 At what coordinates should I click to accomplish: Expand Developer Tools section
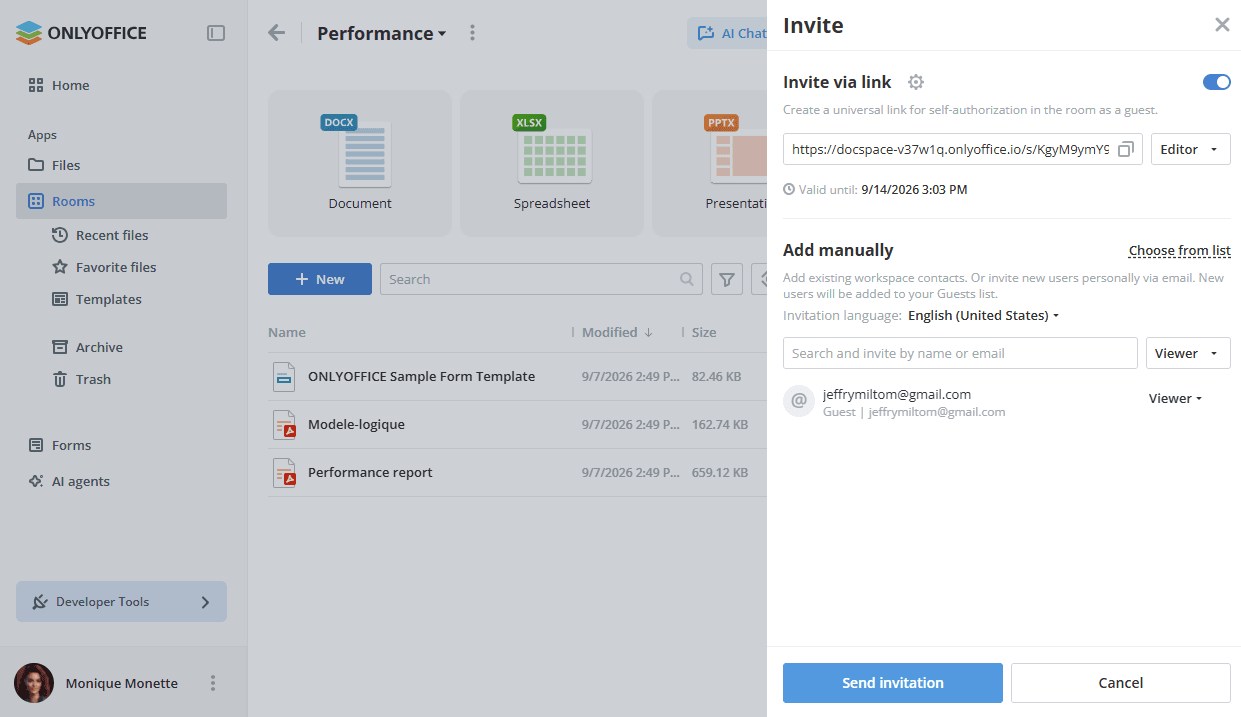tap(121, 602)
